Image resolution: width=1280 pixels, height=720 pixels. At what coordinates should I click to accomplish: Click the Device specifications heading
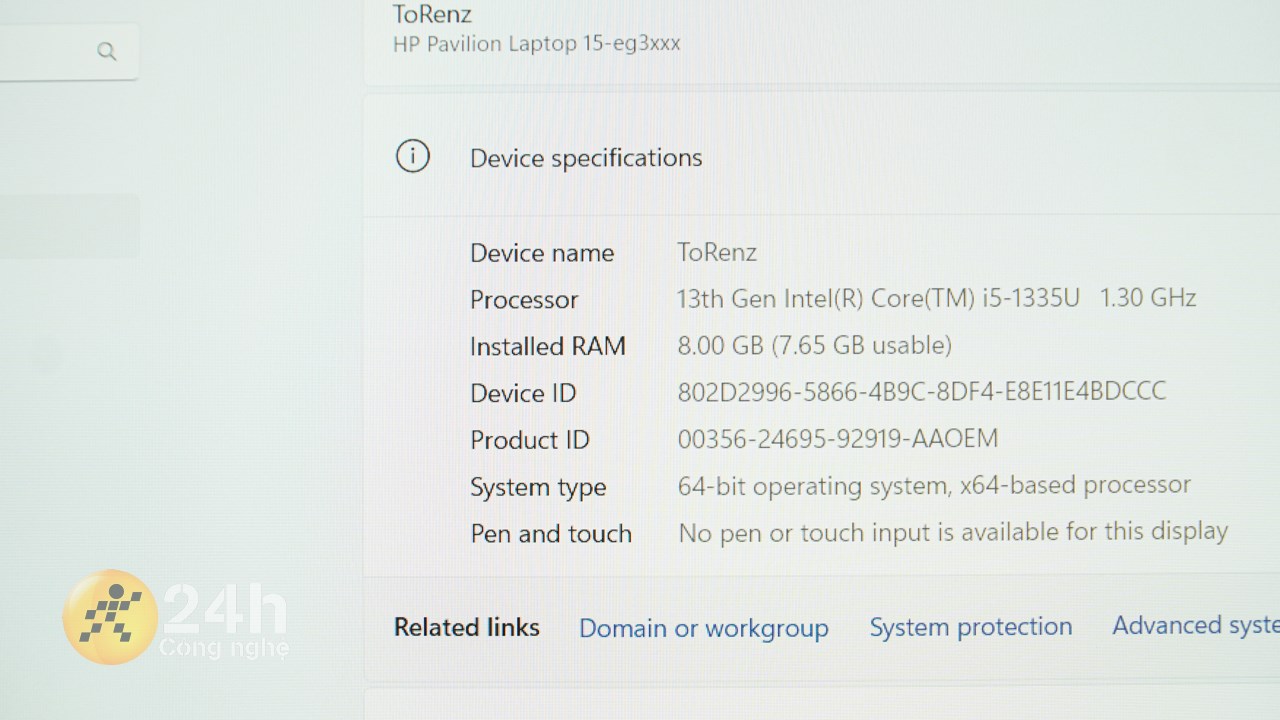pyautogui.click(x=586, y=158)
